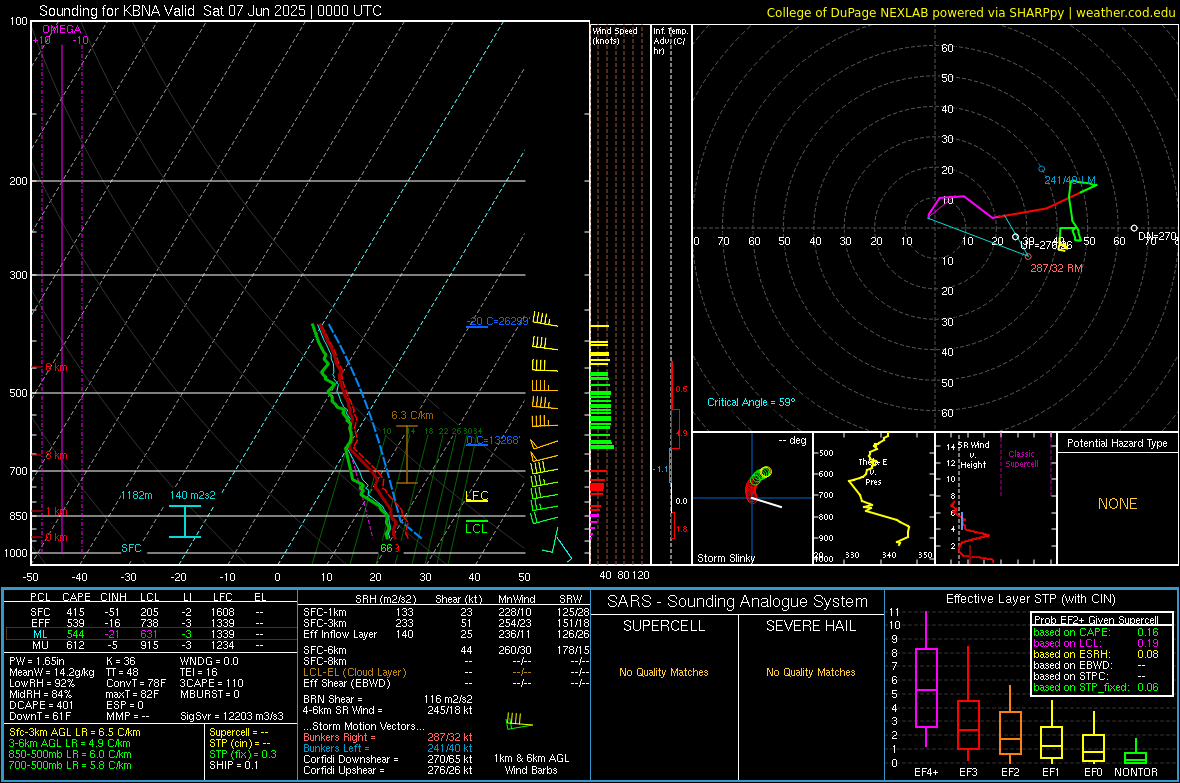Click the STP (fix) = 0.3 value
The image size is (1180, 783).
(x=243, y=754)
